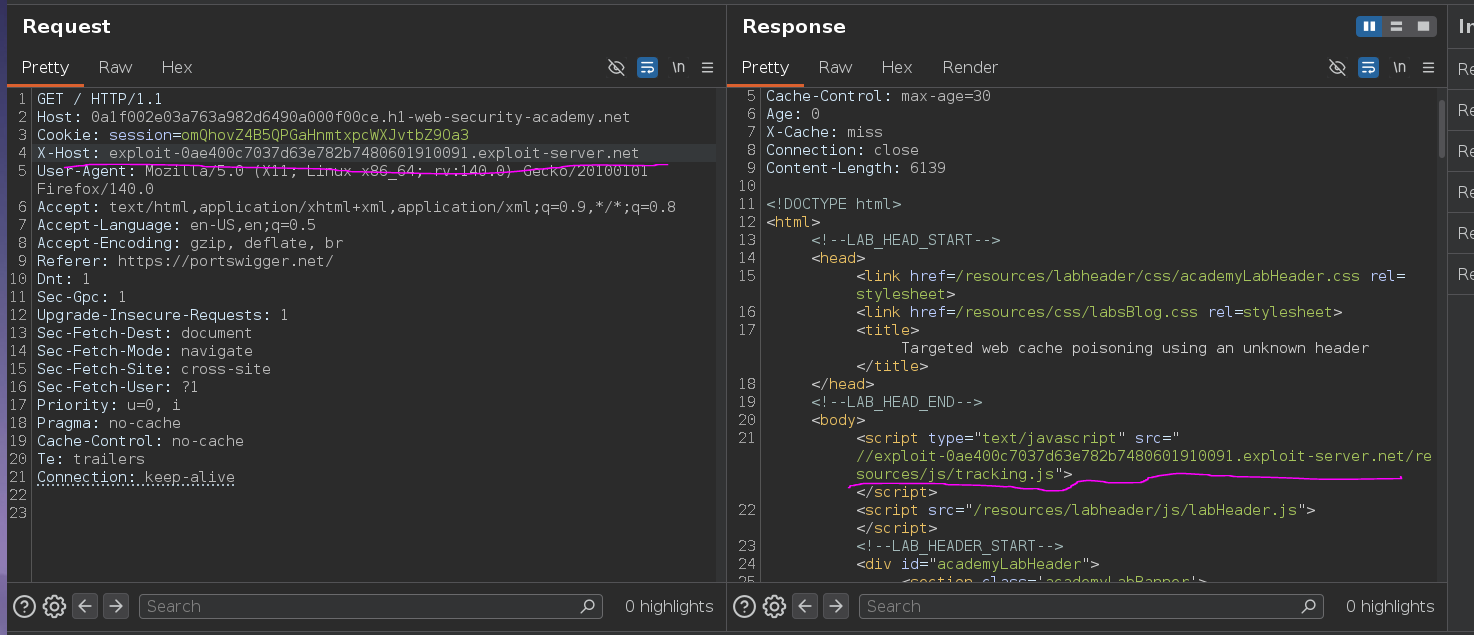The image size is (1474, 635).
Task: Click the Referer header line
Action: pyautogui.click(x=185, y=261)
